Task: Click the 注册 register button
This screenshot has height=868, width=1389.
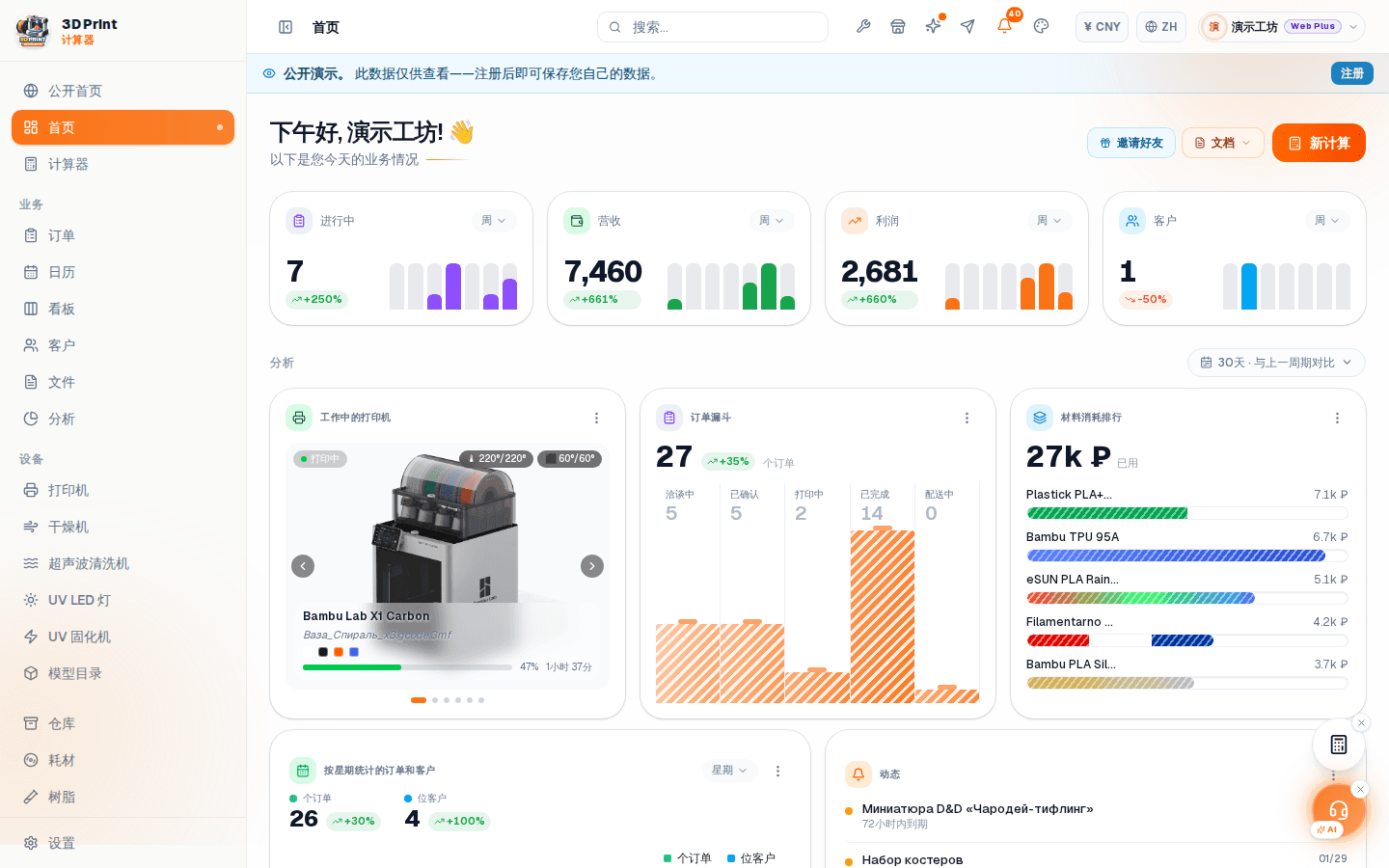Action: (x=1352, y=73)
